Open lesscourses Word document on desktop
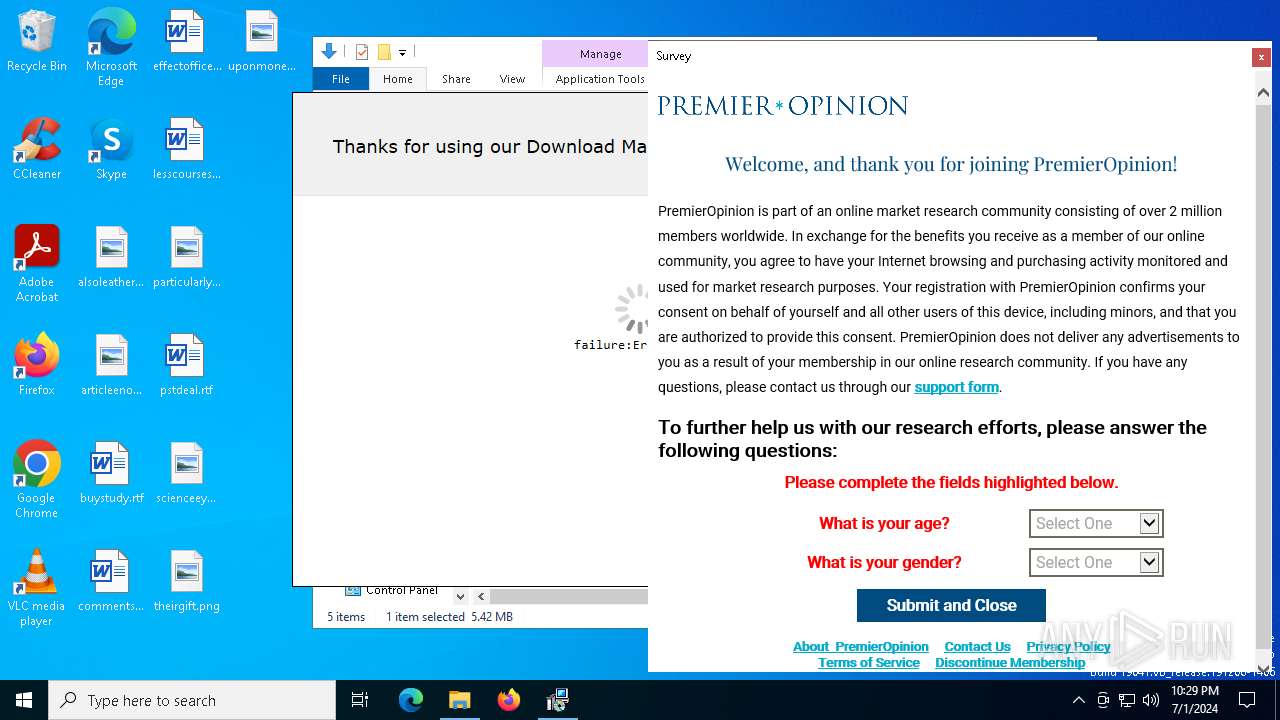The width and height of the screenshot is (1280, 720). click(186, 150)
